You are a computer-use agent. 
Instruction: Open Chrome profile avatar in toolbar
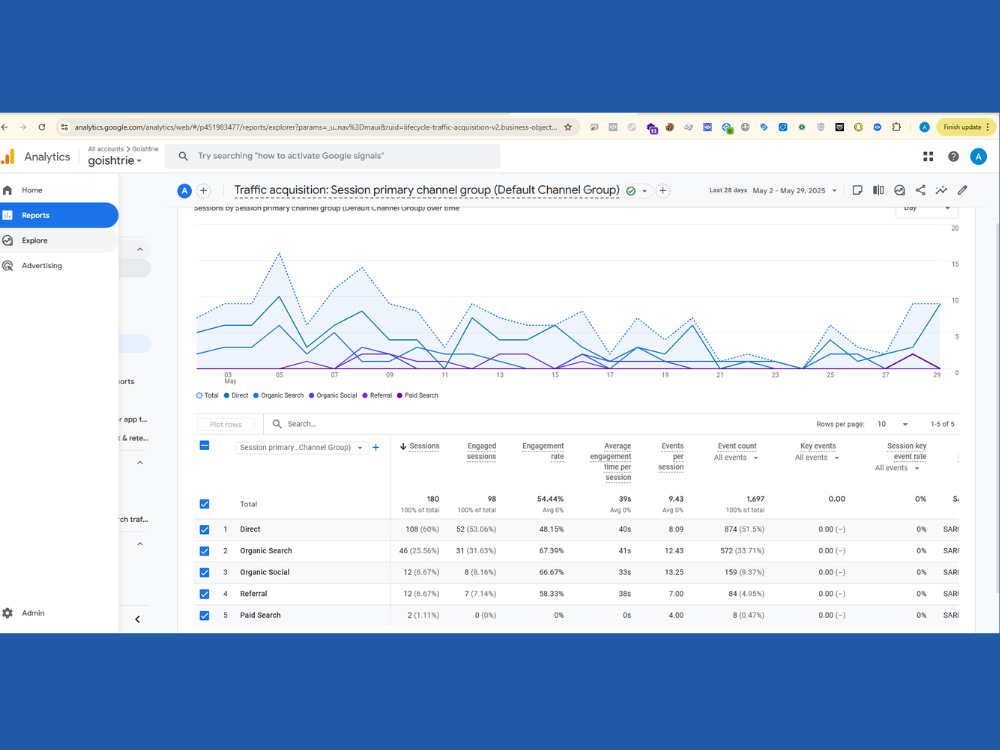tap(923, 127)
